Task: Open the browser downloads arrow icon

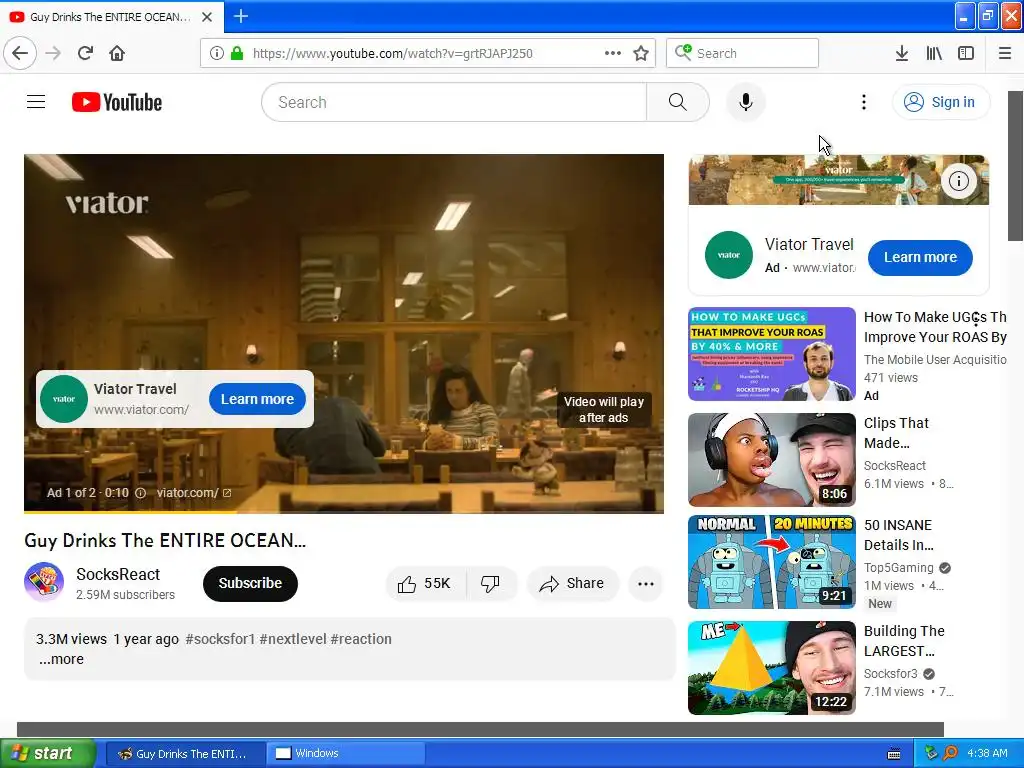Action: [x=902, y=53]
